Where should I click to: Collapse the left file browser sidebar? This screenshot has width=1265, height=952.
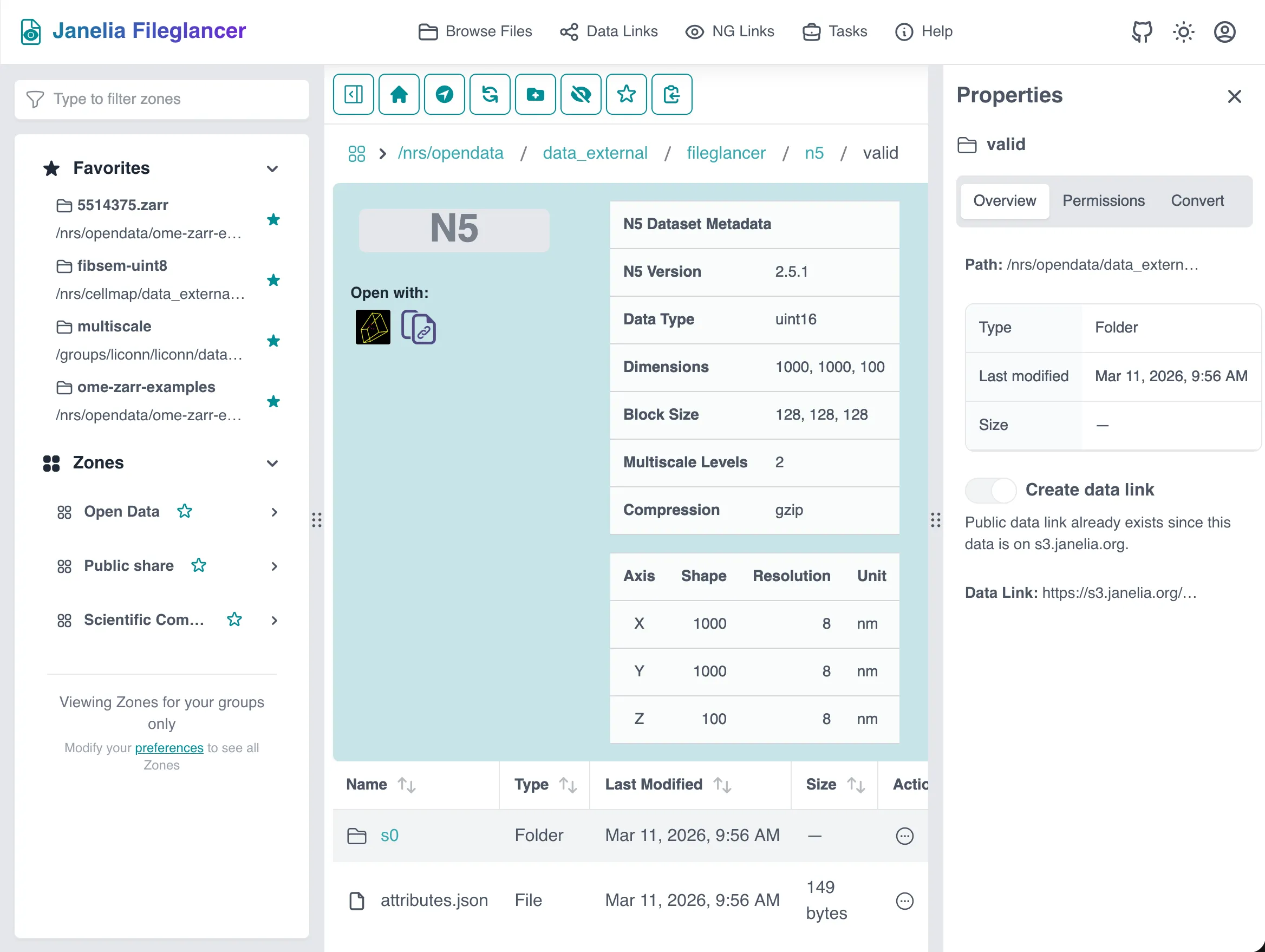point(353,94)
